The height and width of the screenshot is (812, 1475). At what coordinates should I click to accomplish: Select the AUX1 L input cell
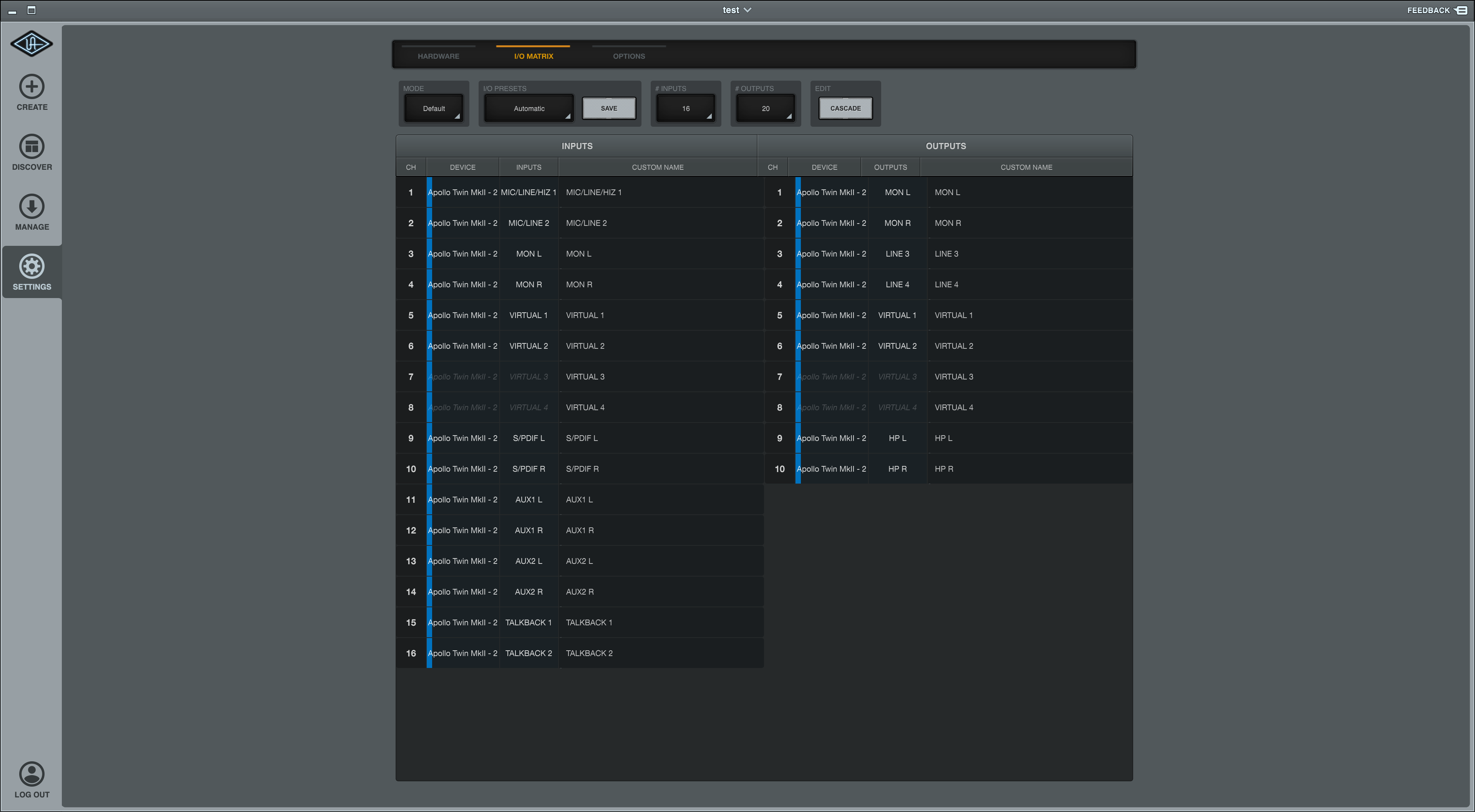(529, 500)
